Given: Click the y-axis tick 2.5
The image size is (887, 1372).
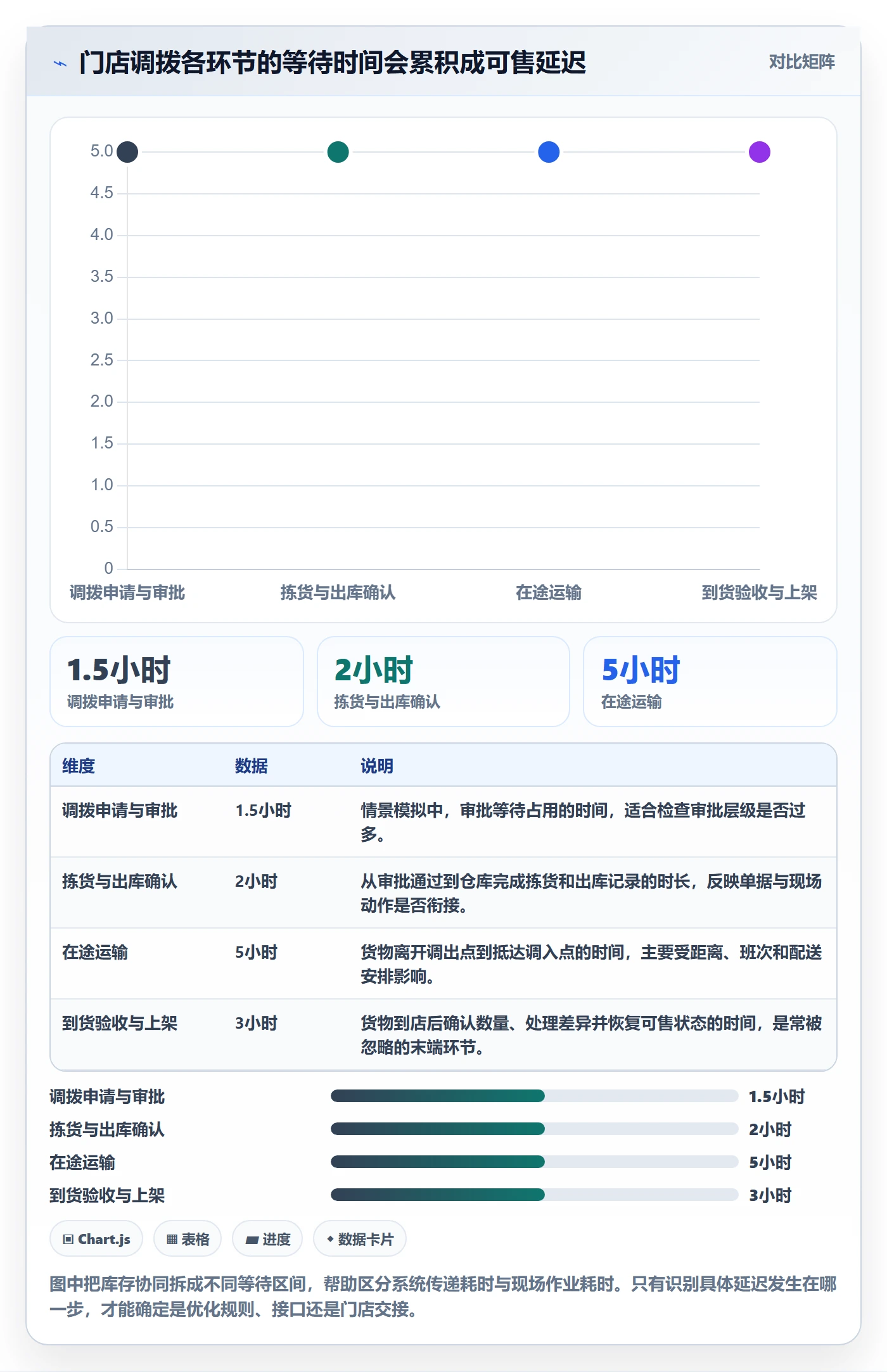Looking at the screenshot, I should 101,360.
